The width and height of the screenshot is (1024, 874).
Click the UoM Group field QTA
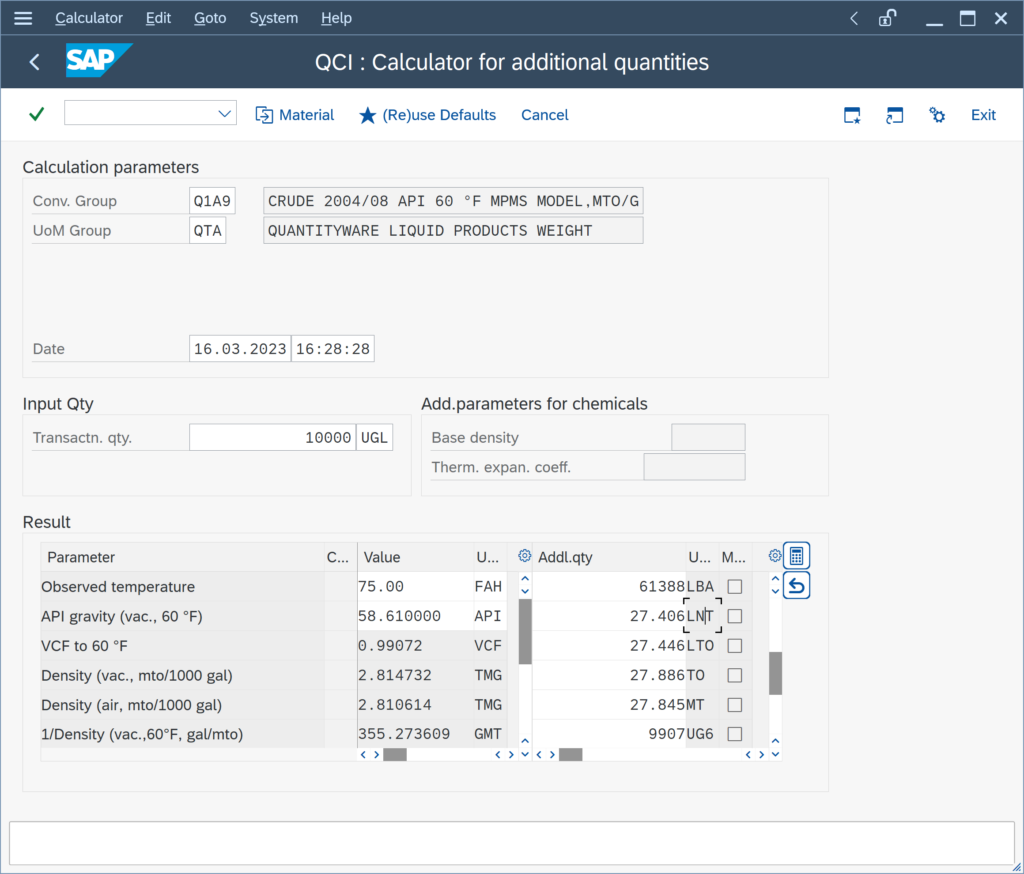tap(207, 231)
